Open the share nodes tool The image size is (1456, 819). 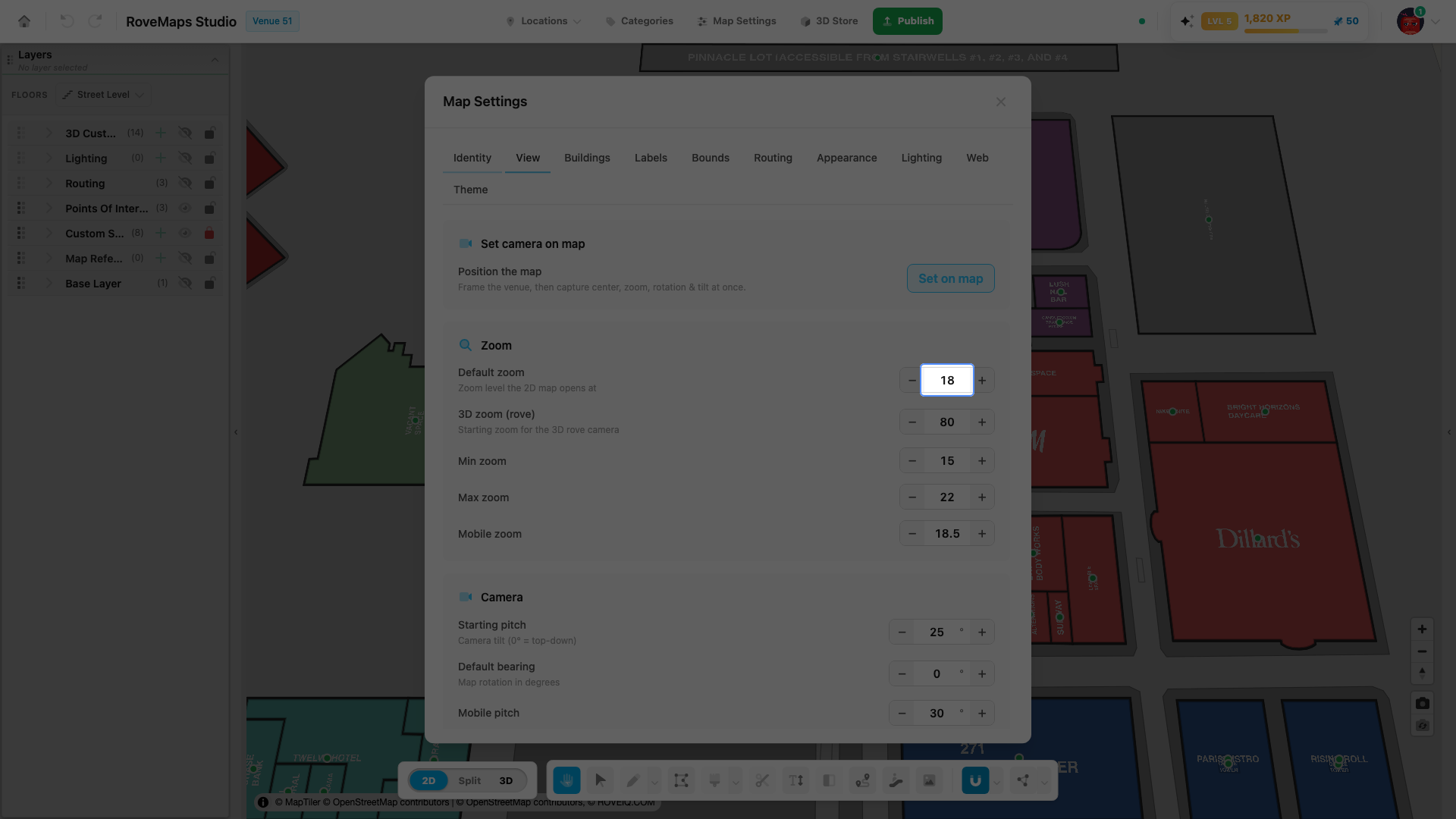pyautogui.click(x=1023, y=780)
